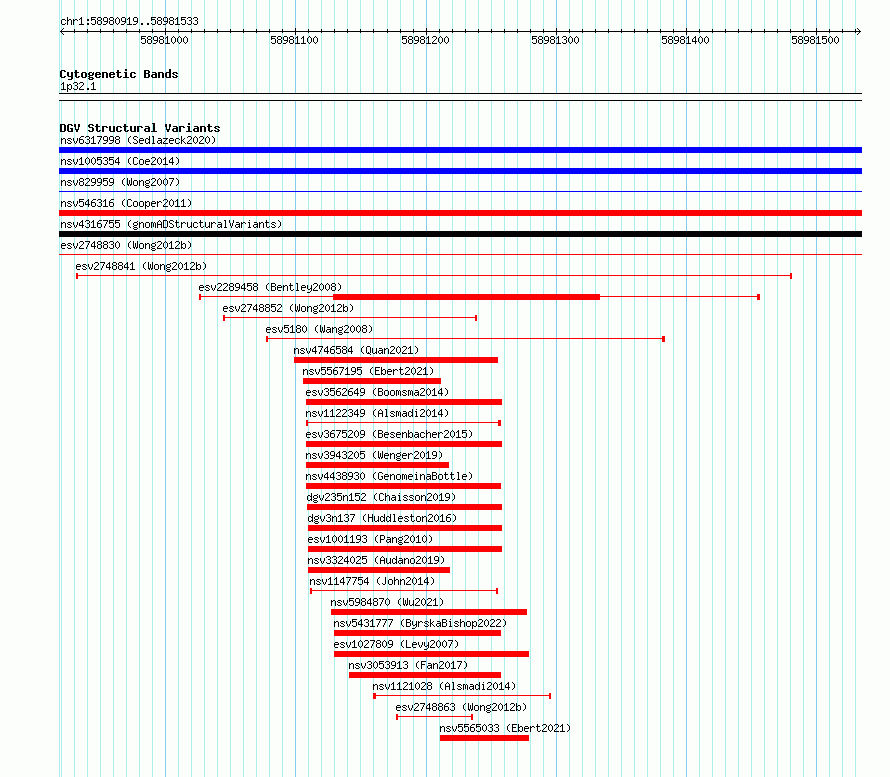Open nsv3053913 (Fan2017) variant bar

tap(425, 675)
